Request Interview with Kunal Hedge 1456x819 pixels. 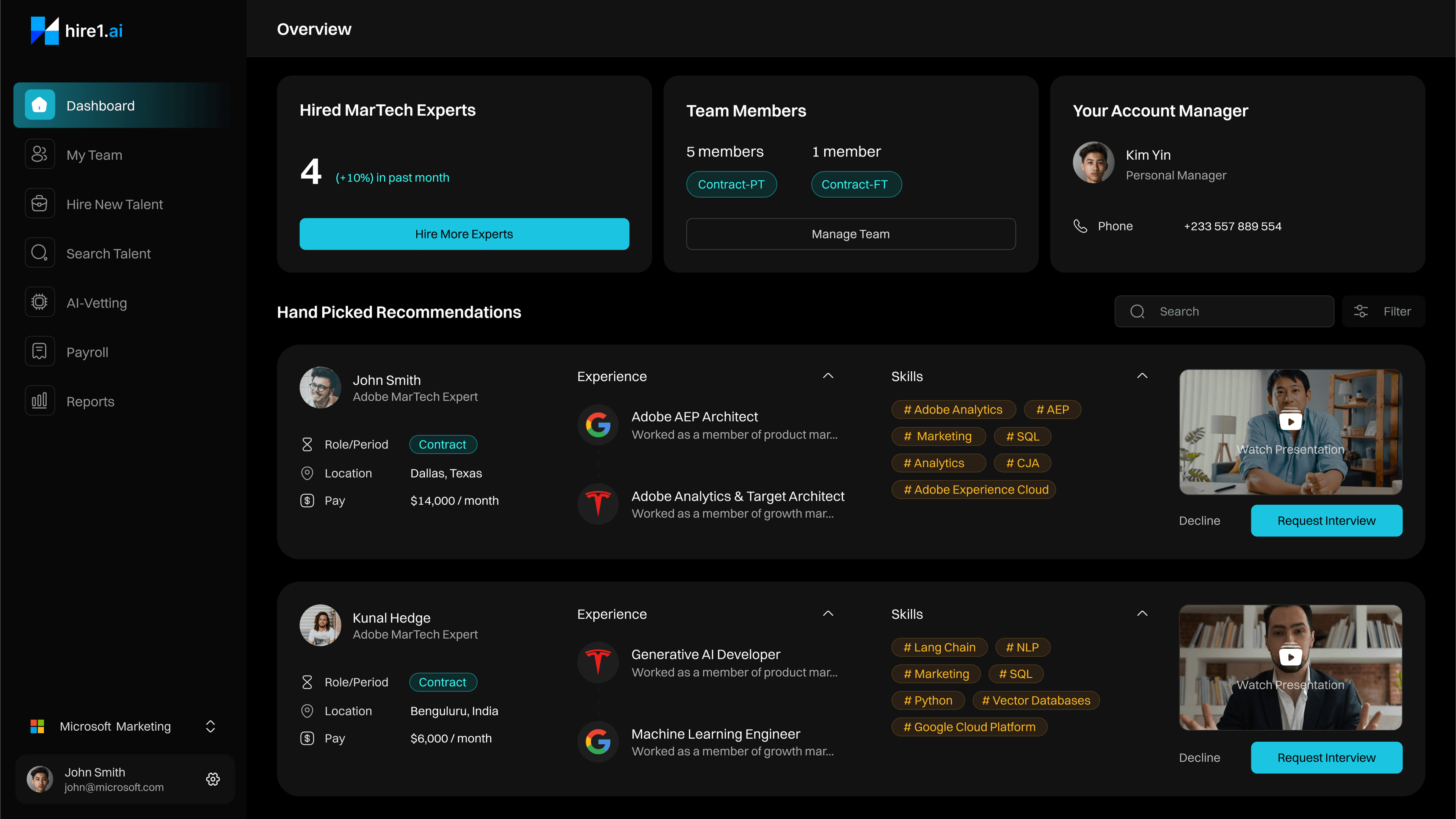[1327, 757]
